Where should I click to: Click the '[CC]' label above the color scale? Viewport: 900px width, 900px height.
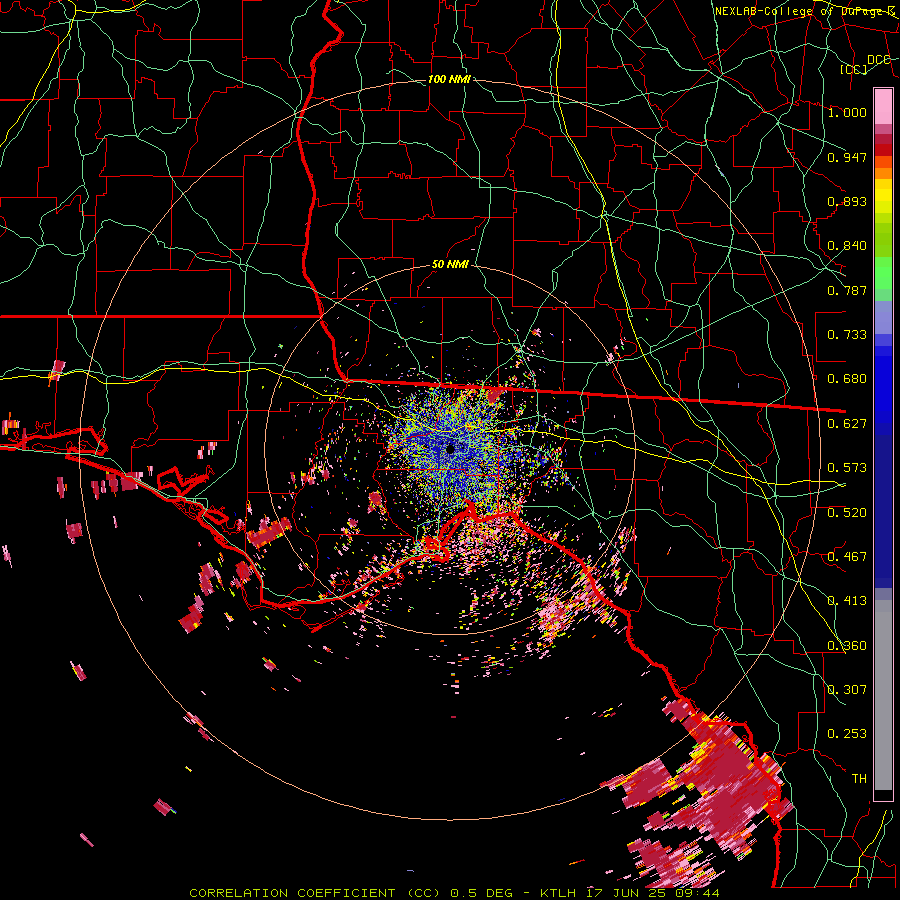point(853,69)
